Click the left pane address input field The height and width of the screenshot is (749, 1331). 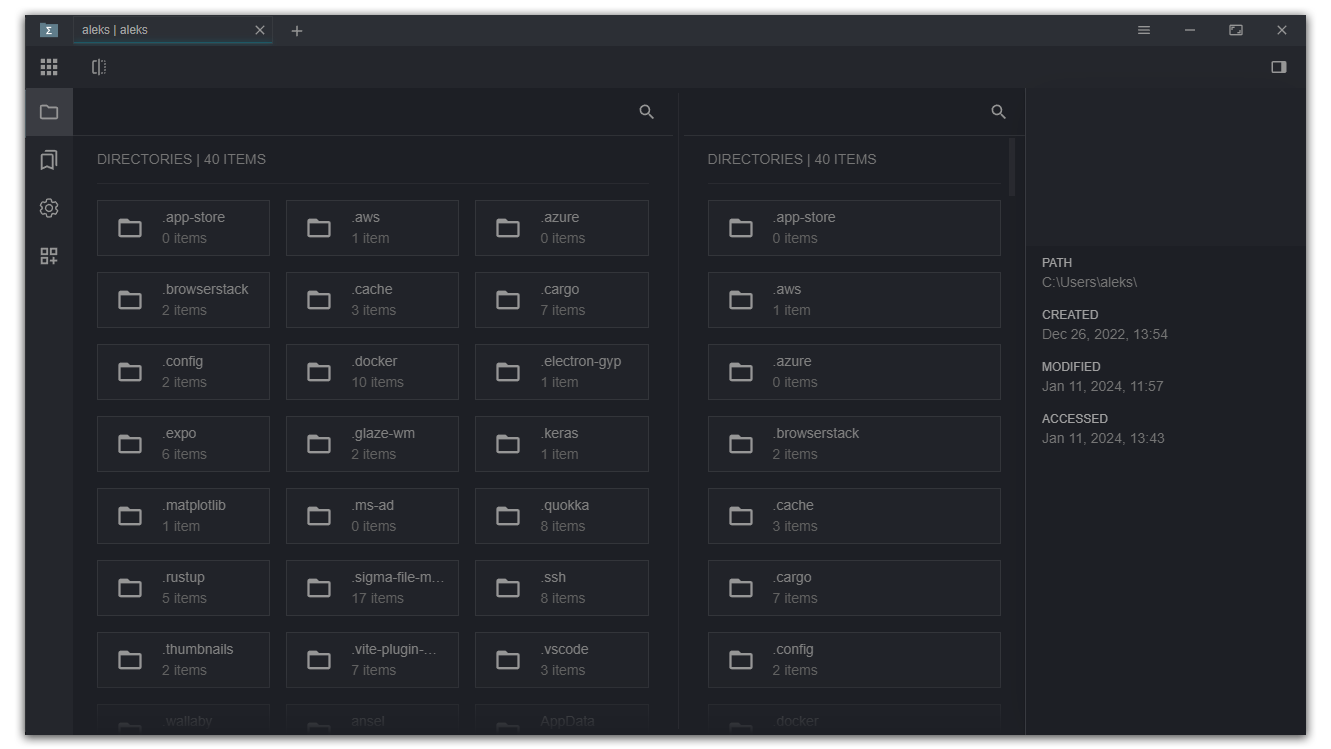tap(350, 112)
